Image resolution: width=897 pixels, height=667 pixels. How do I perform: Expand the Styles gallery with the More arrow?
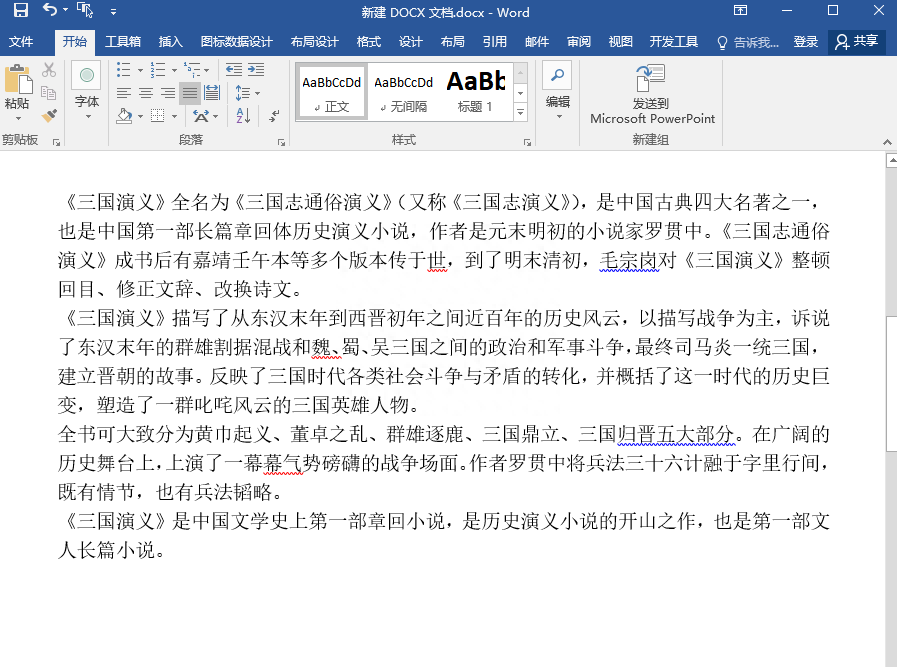[520, 113]
